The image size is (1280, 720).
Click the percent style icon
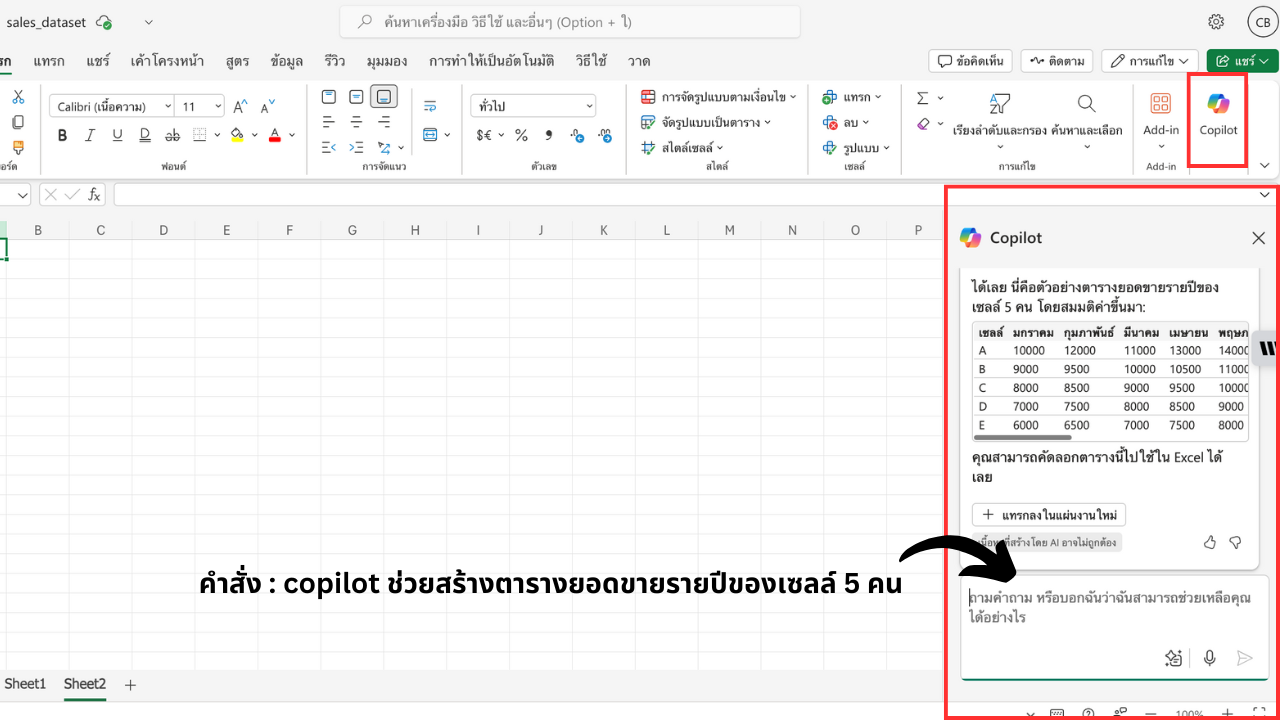coord(521,135)
